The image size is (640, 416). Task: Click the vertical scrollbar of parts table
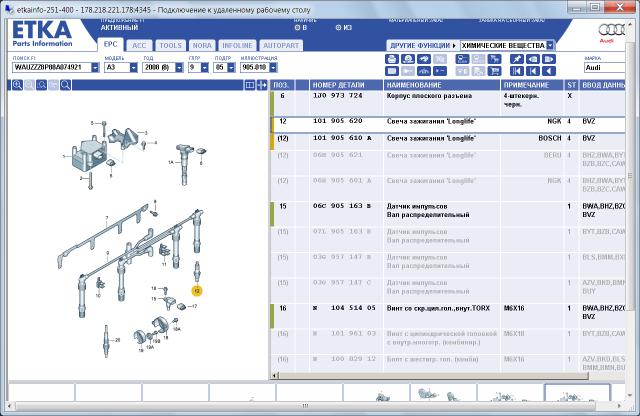pyautogui.click(x=630, y=176)
